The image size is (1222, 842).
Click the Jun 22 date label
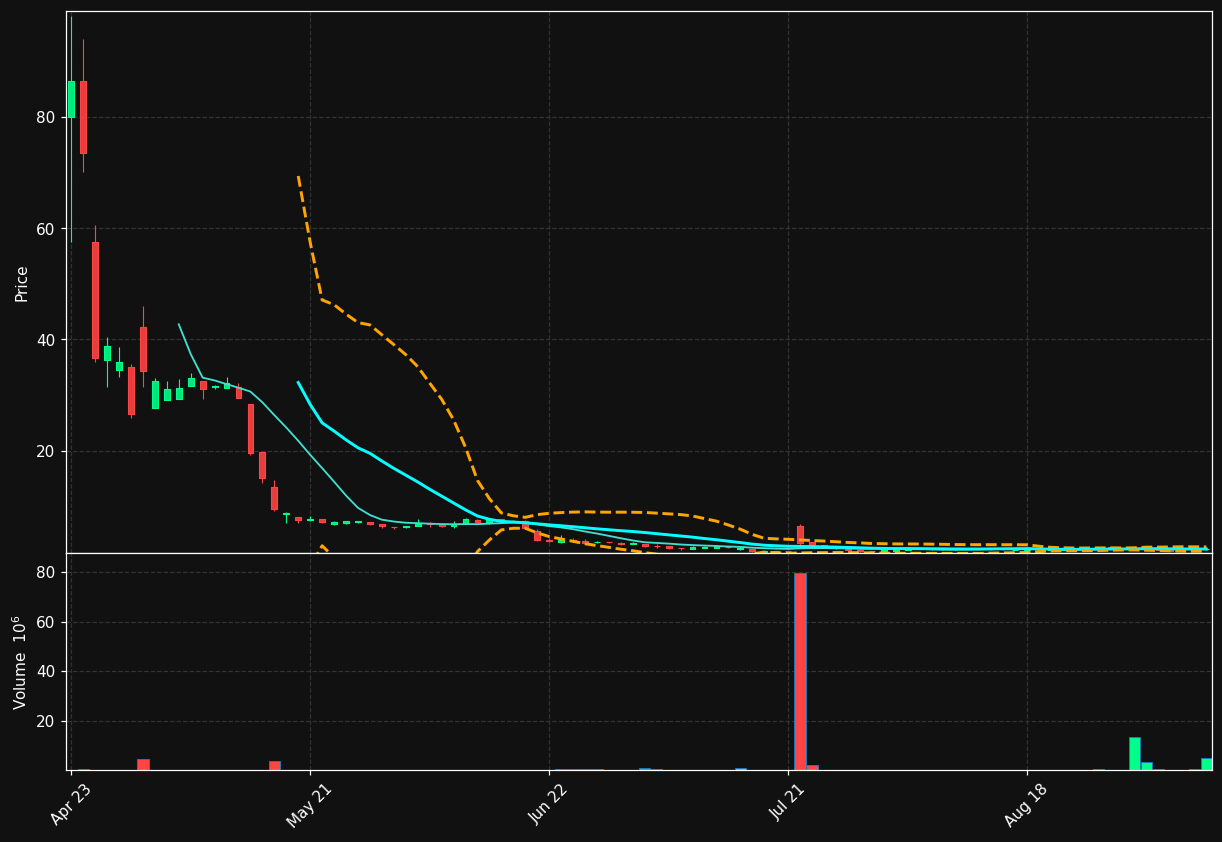[x=550, y=804]
